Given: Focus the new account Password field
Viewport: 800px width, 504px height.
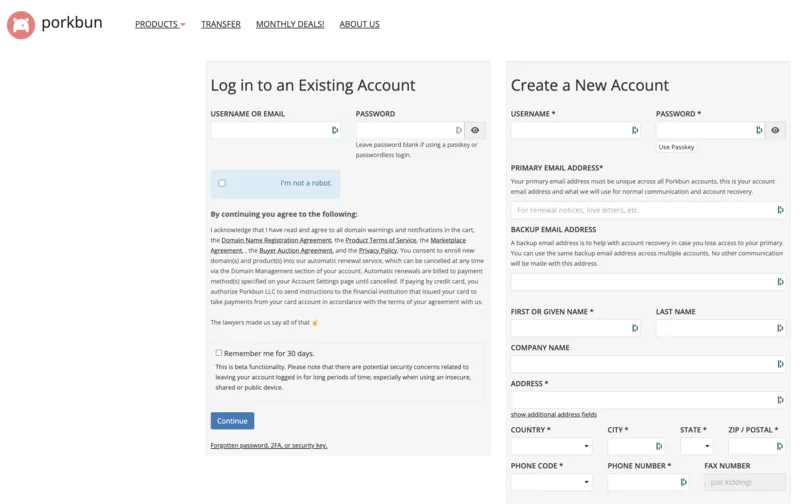Looking at the screenshot, I should coord(710,130).
